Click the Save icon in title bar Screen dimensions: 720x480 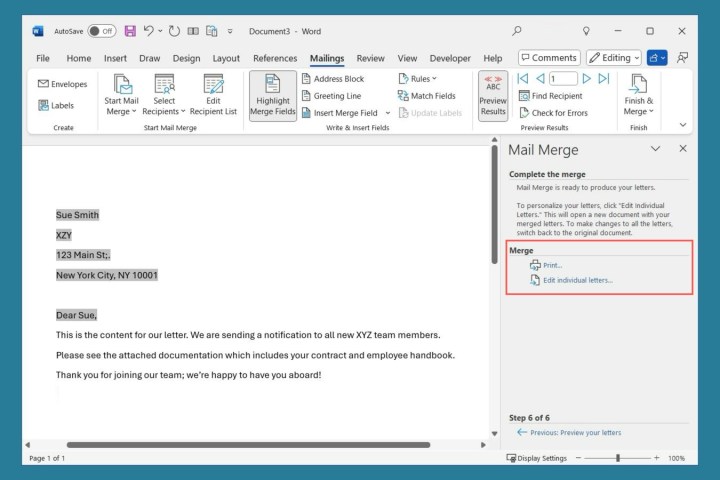[130, 31]
